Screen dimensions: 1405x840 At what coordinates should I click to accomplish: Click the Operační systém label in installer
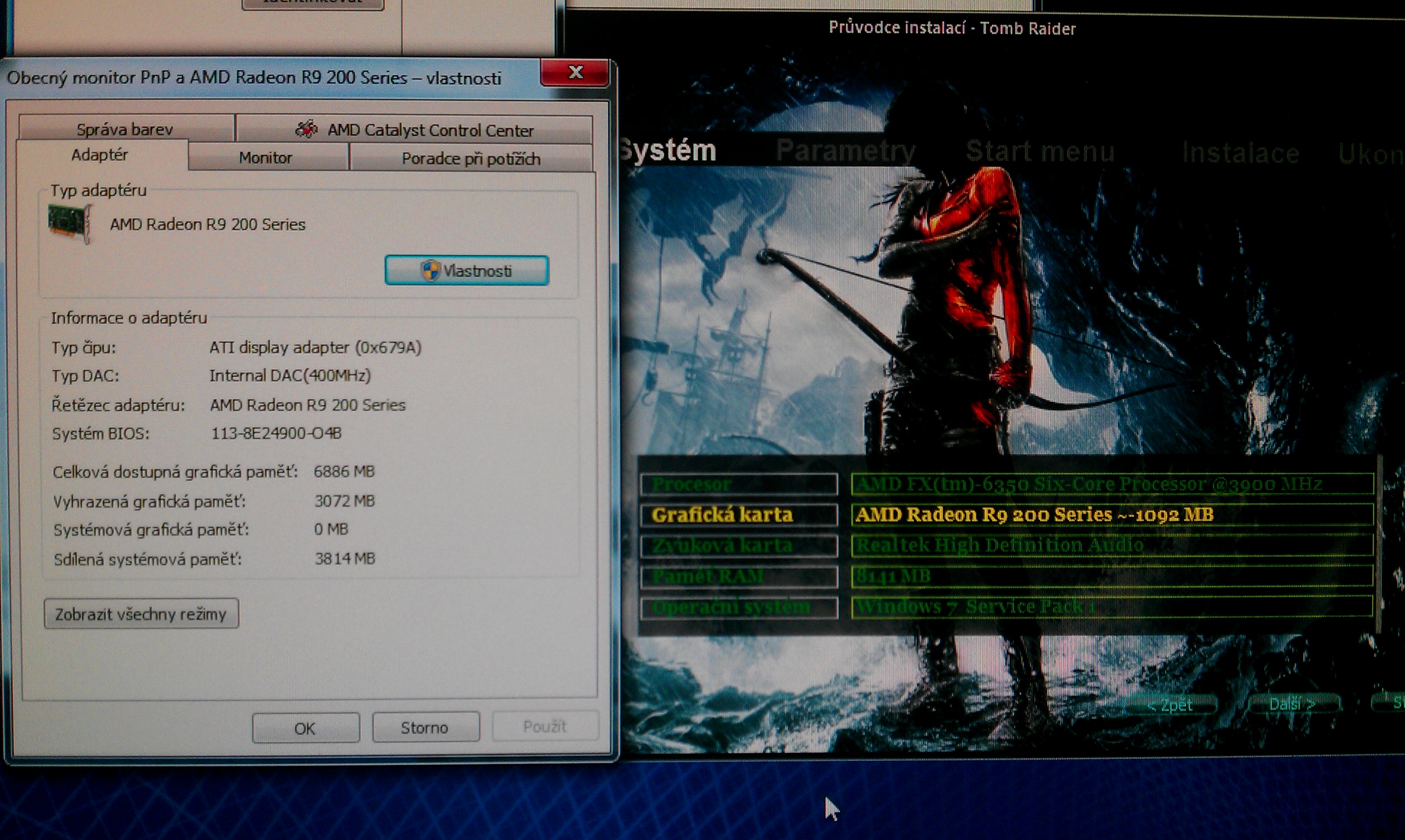[x=739, y=608]
